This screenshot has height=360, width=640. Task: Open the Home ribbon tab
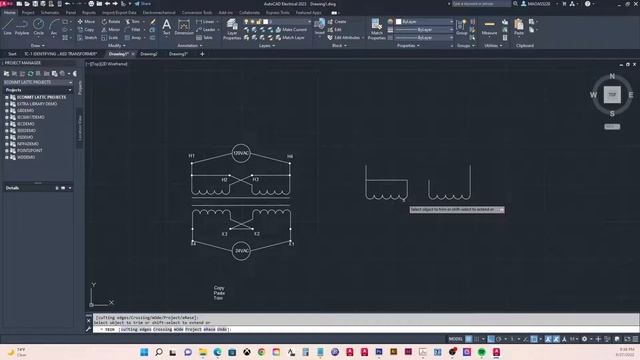point(9,13)
